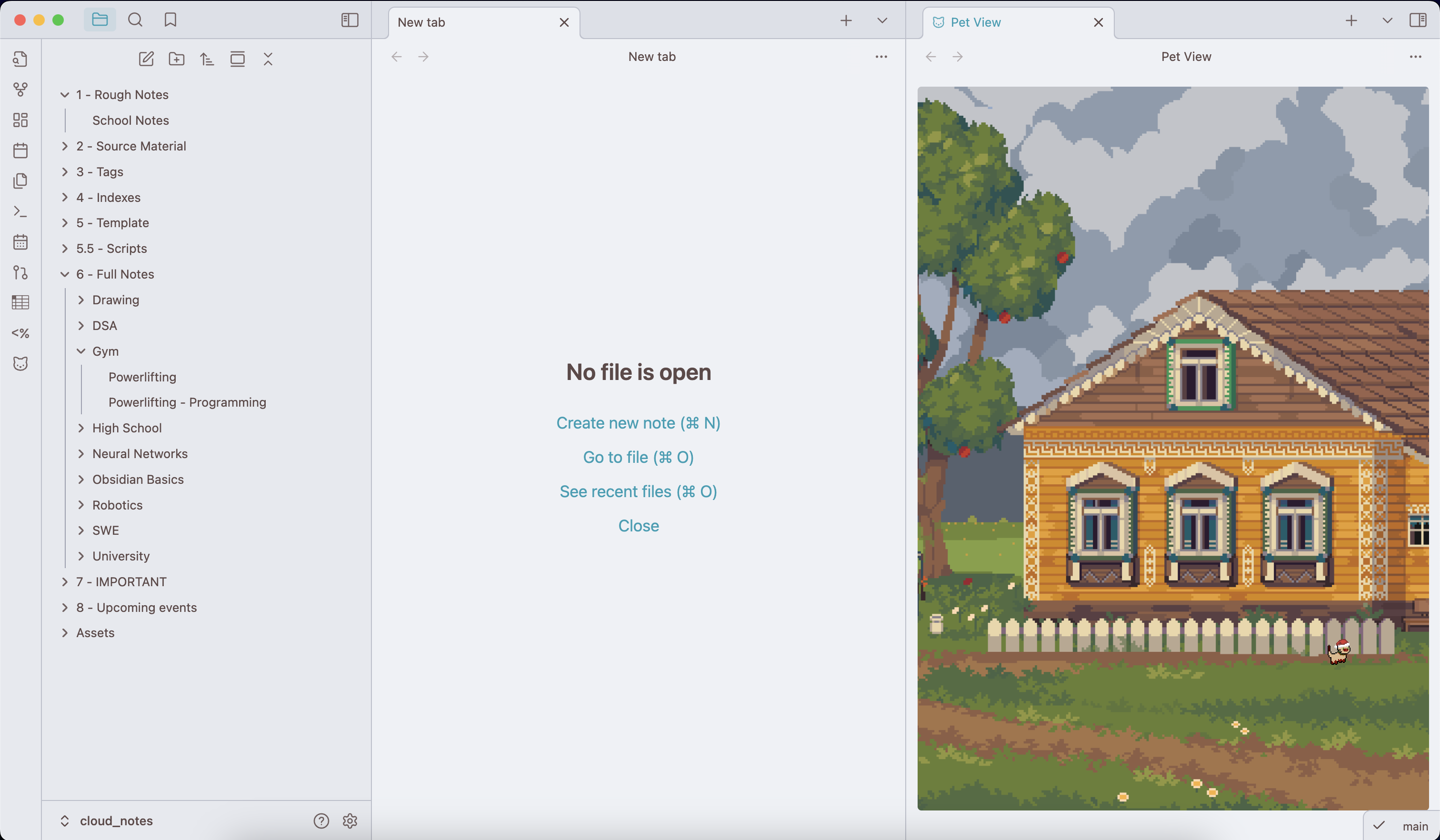Open Pet View cat ribbon icon
Viewport: 1440px width, 840px height.
tap(20, 363)
